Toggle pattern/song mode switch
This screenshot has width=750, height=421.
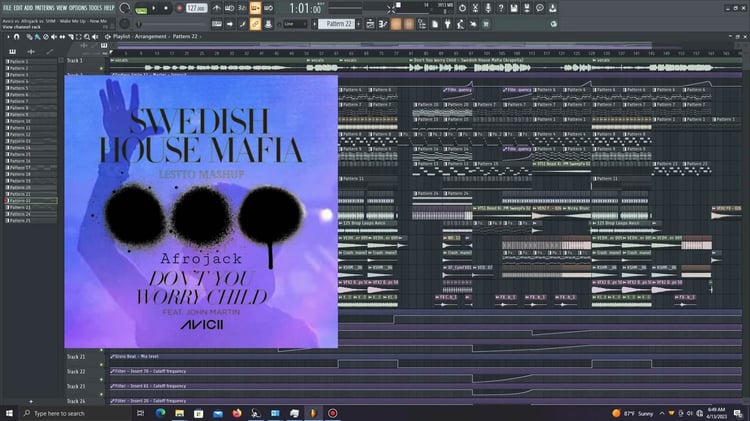(x=141, y=8)
